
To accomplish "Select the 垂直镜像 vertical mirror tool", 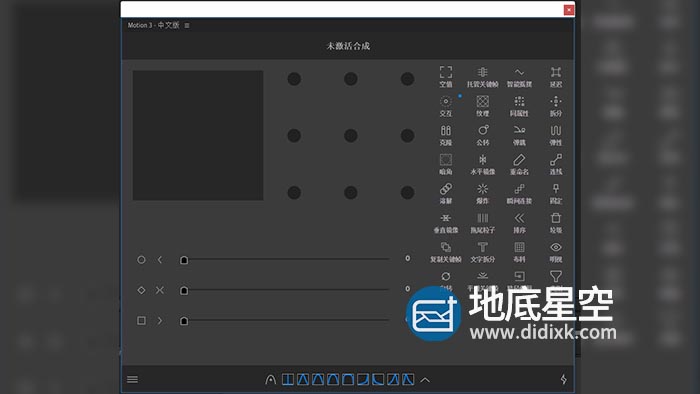I will [x=446, y=223].
